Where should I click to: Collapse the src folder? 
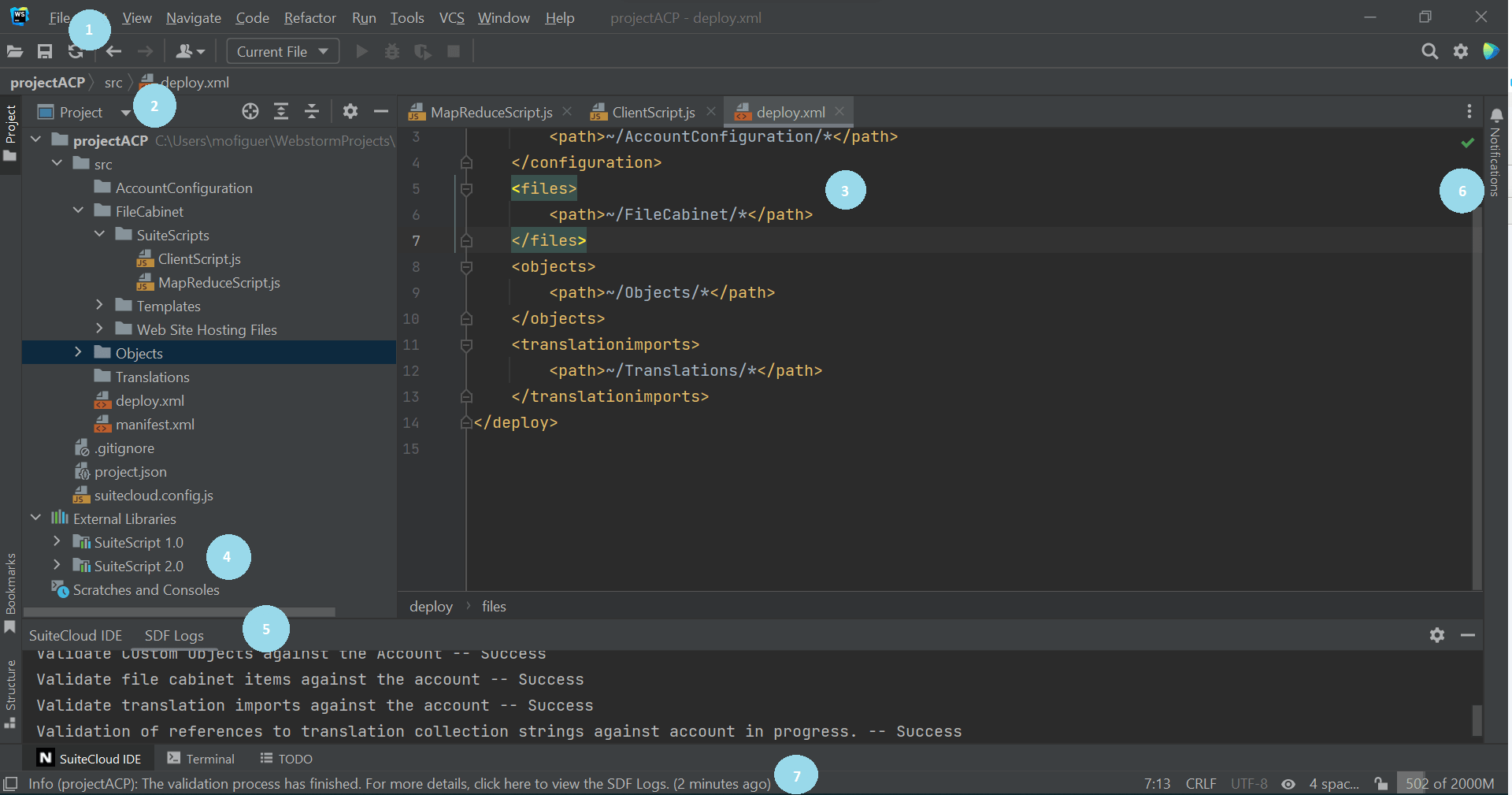57,163
